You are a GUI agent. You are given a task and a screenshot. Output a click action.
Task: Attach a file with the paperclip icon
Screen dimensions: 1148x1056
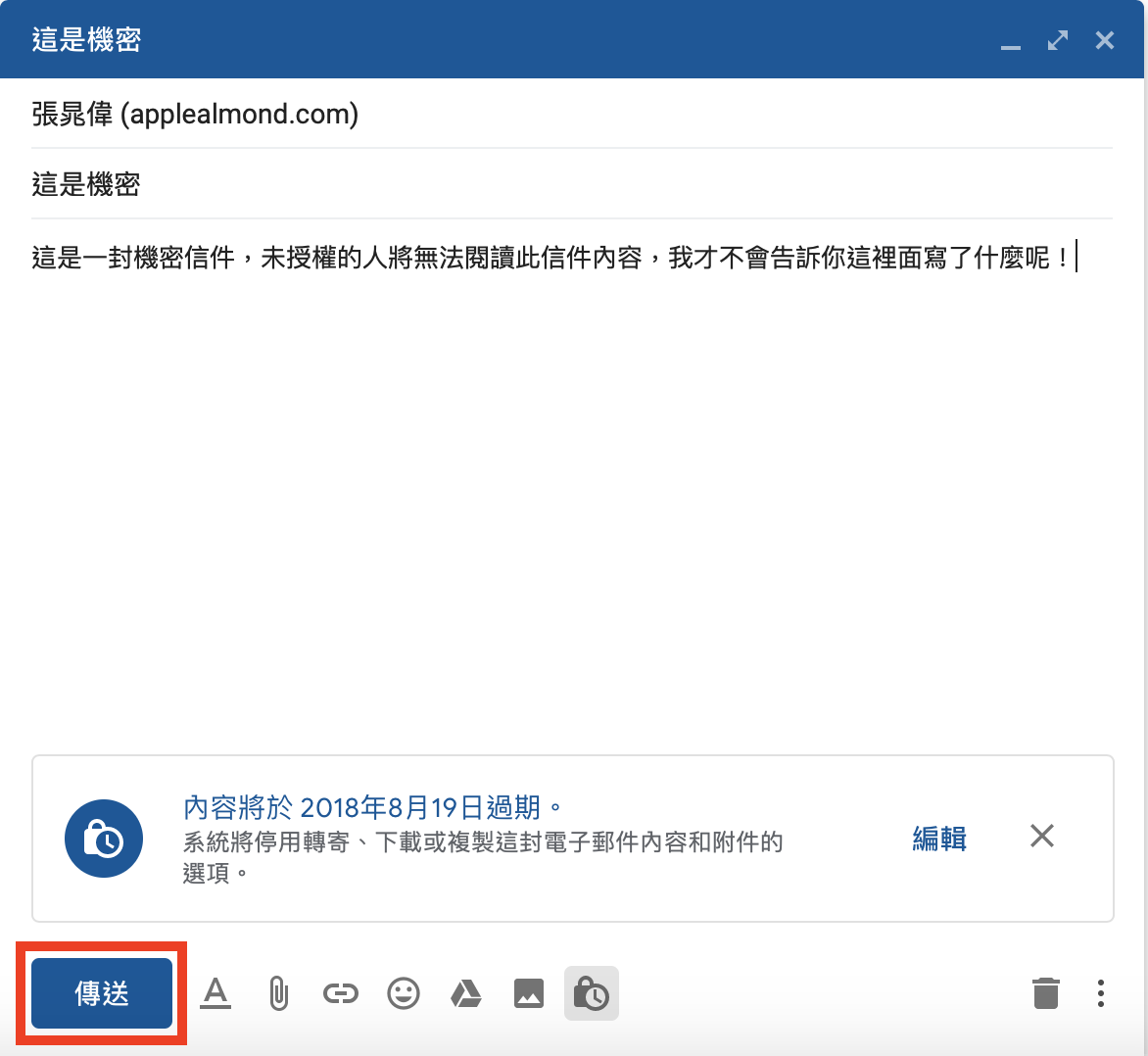[278, 993]
